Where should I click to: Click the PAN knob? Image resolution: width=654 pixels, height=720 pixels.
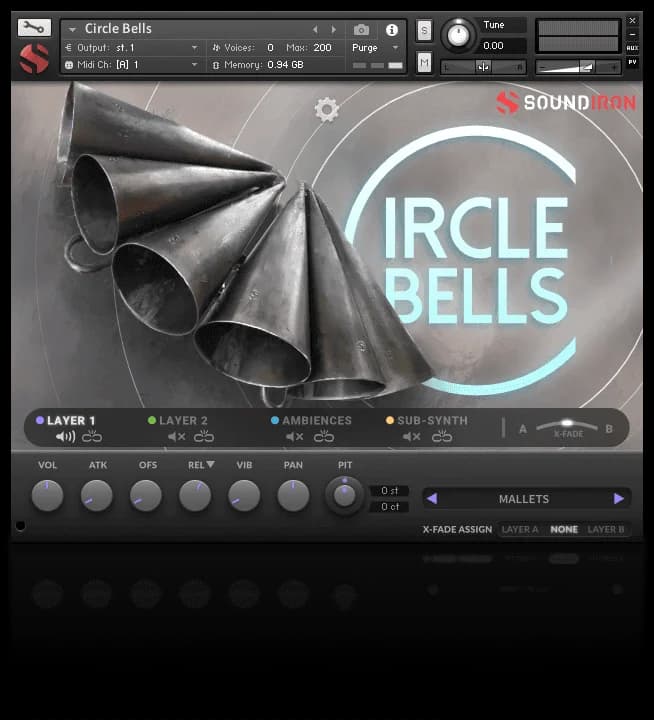tap(293, 495)
